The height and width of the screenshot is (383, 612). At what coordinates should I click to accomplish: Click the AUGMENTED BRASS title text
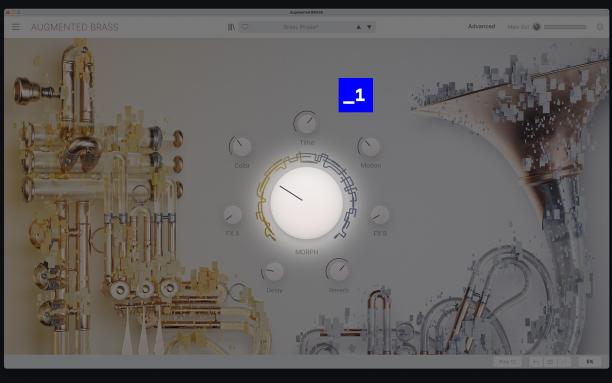[75, 27]
